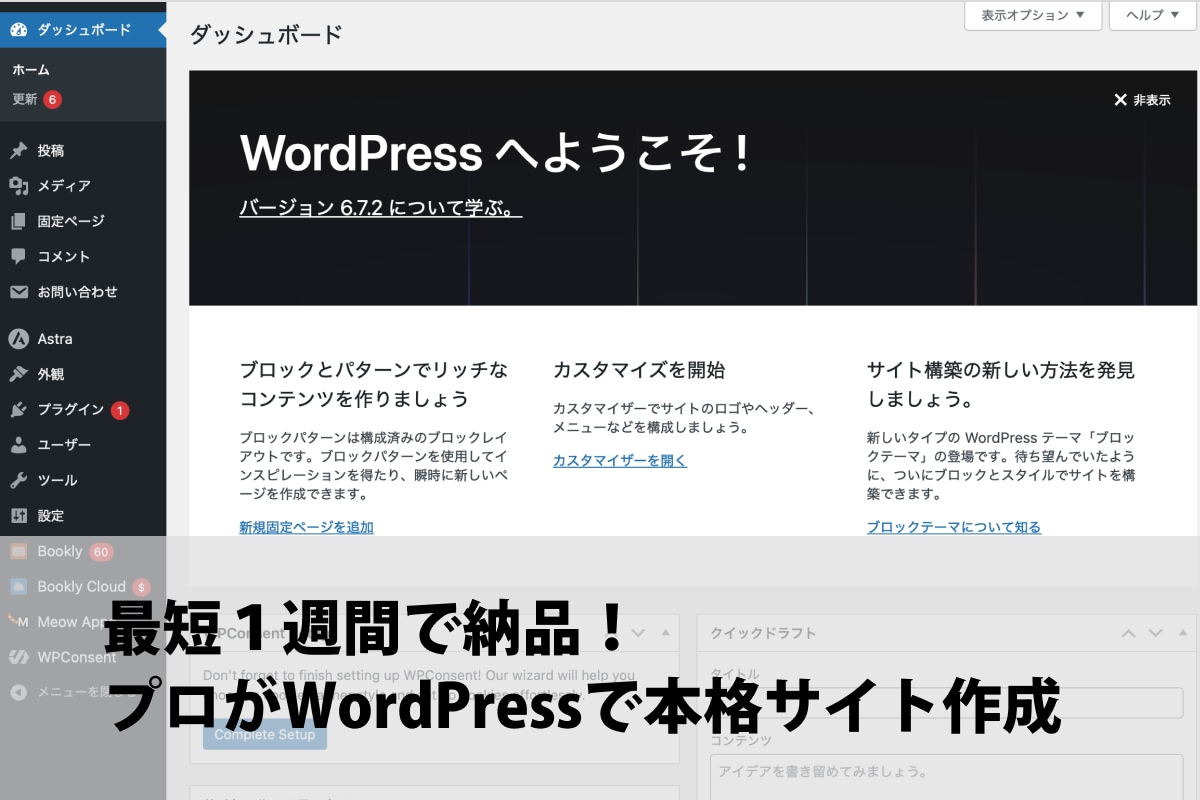Focus the タイトル input in Quick Draft
The height and width of the screenshot is (800, 1200).
[947, 703]
